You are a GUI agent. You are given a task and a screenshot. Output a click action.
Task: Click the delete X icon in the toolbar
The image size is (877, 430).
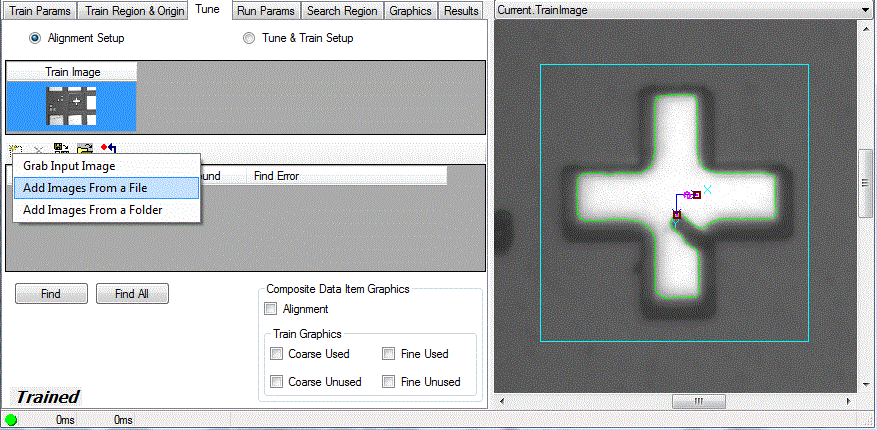(38, 149)
